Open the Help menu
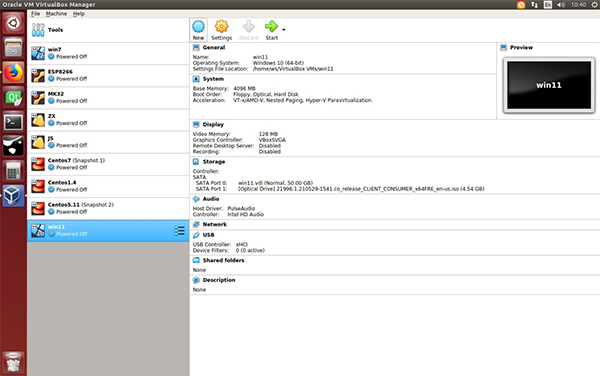This screenshot has height=376, width=600. click(x=79, y=14)
